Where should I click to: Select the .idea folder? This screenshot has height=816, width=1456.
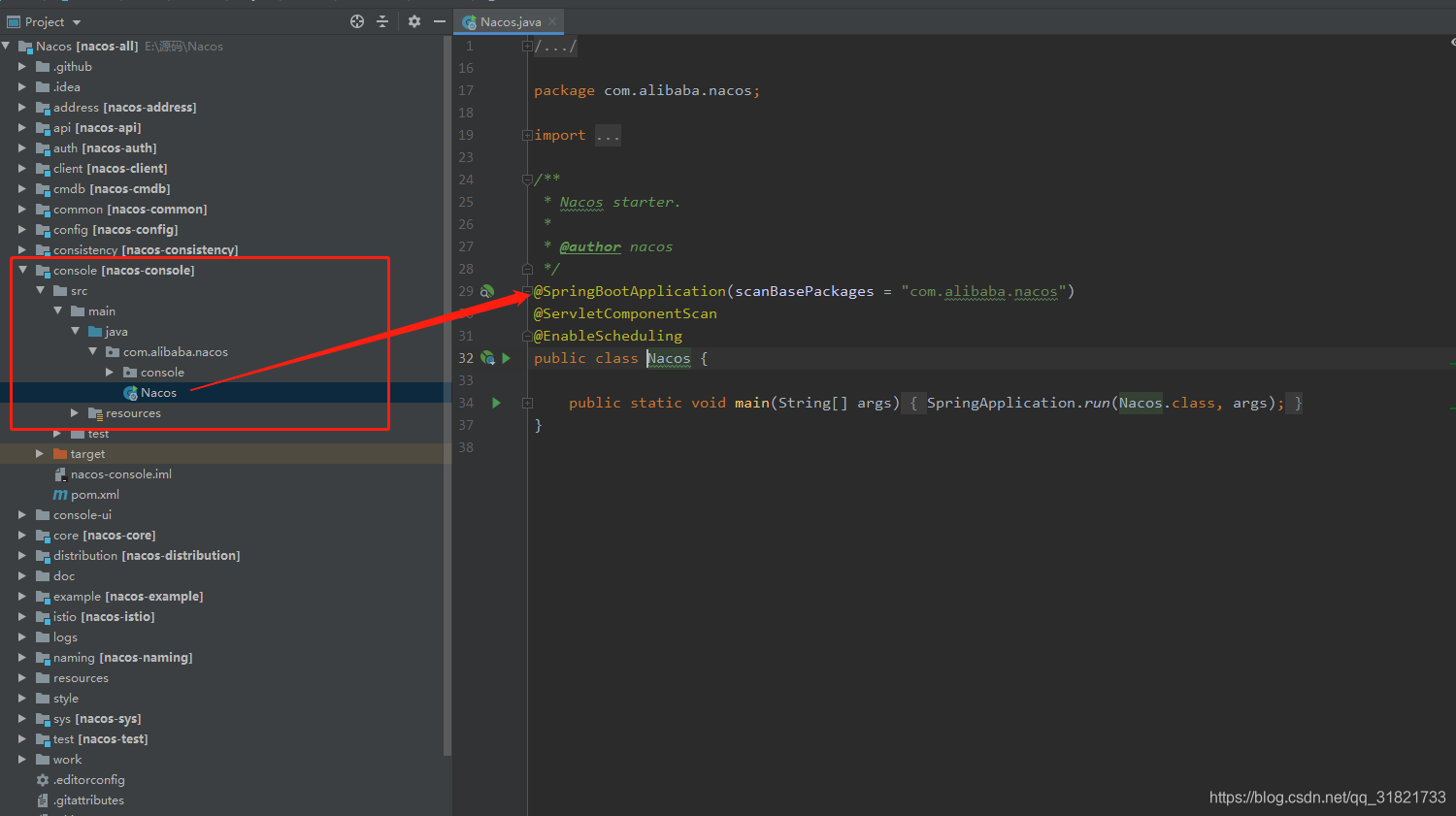pyautogui.click(x=66, y=86)
